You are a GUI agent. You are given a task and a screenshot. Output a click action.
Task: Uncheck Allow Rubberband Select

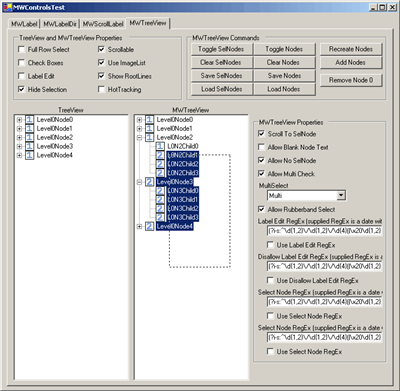(261, 209)
